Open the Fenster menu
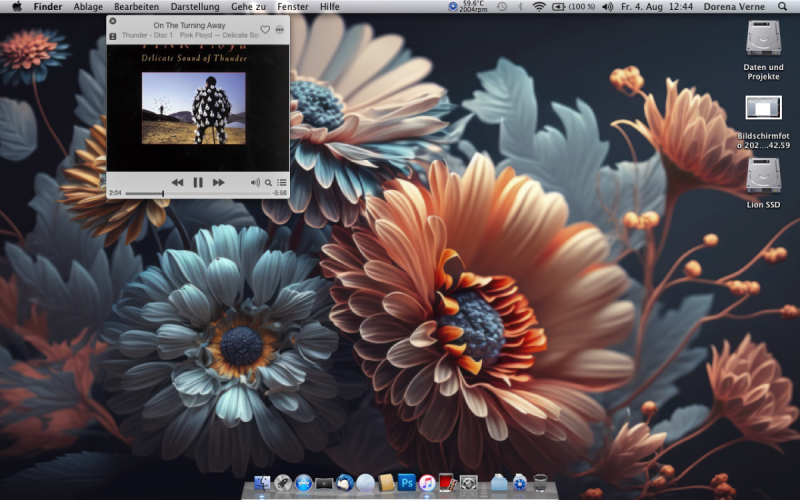Viewport: 800px width, 500px height. pyautogui.click(x=293, y=7)
